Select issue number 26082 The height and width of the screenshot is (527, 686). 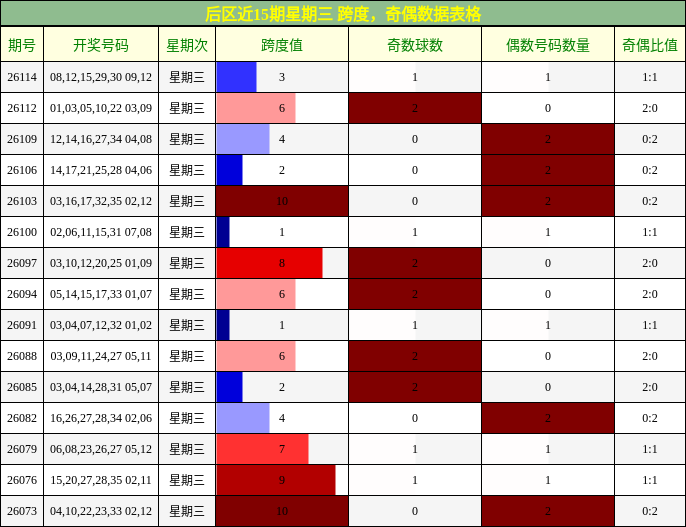22,419
